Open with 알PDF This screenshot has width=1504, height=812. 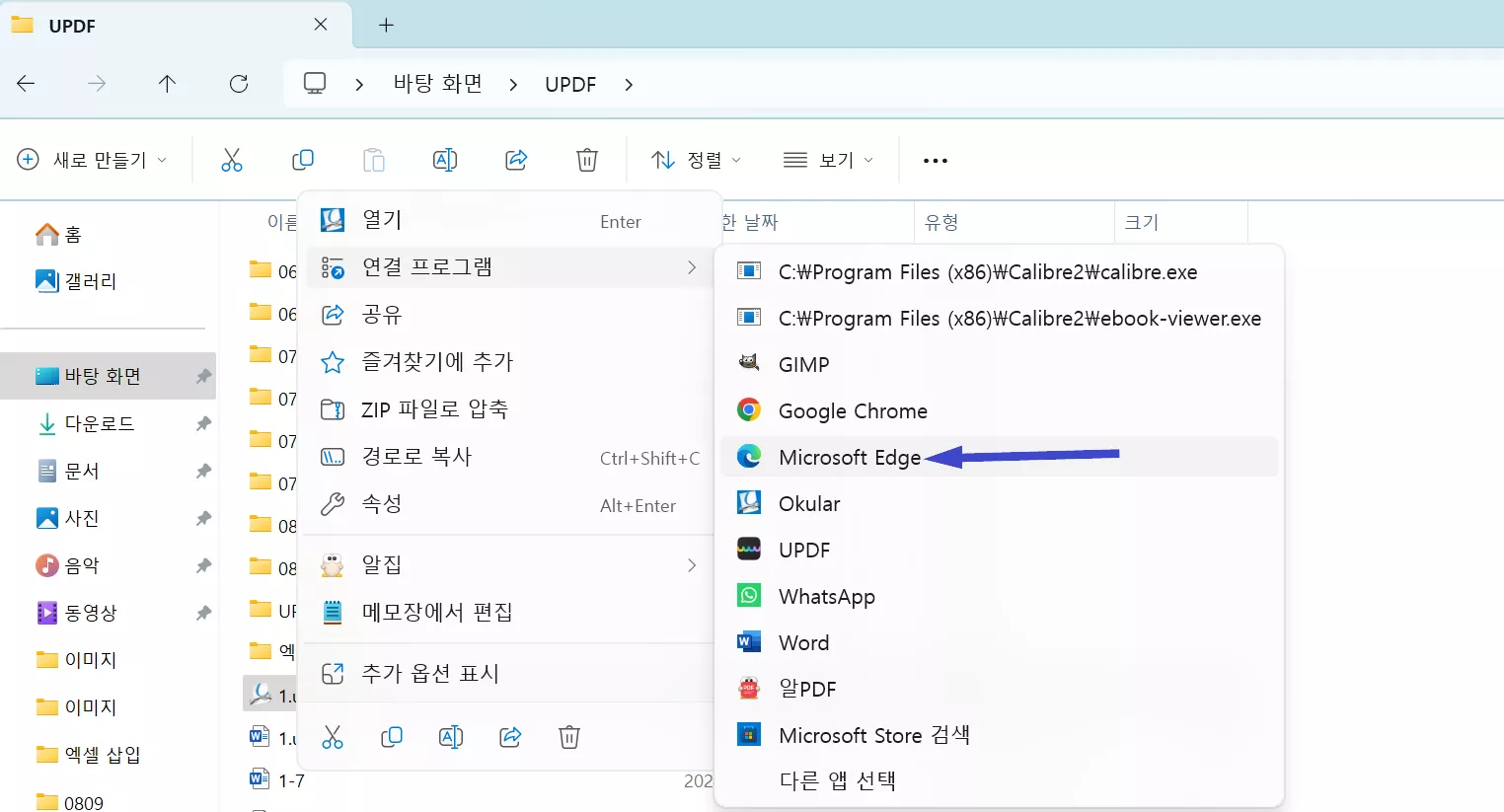click(999, 689)
